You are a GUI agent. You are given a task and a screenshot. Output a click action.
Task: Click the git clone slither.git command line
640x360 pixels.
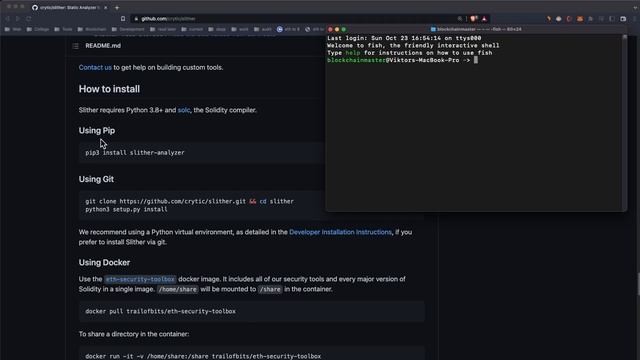pos(189,201)
